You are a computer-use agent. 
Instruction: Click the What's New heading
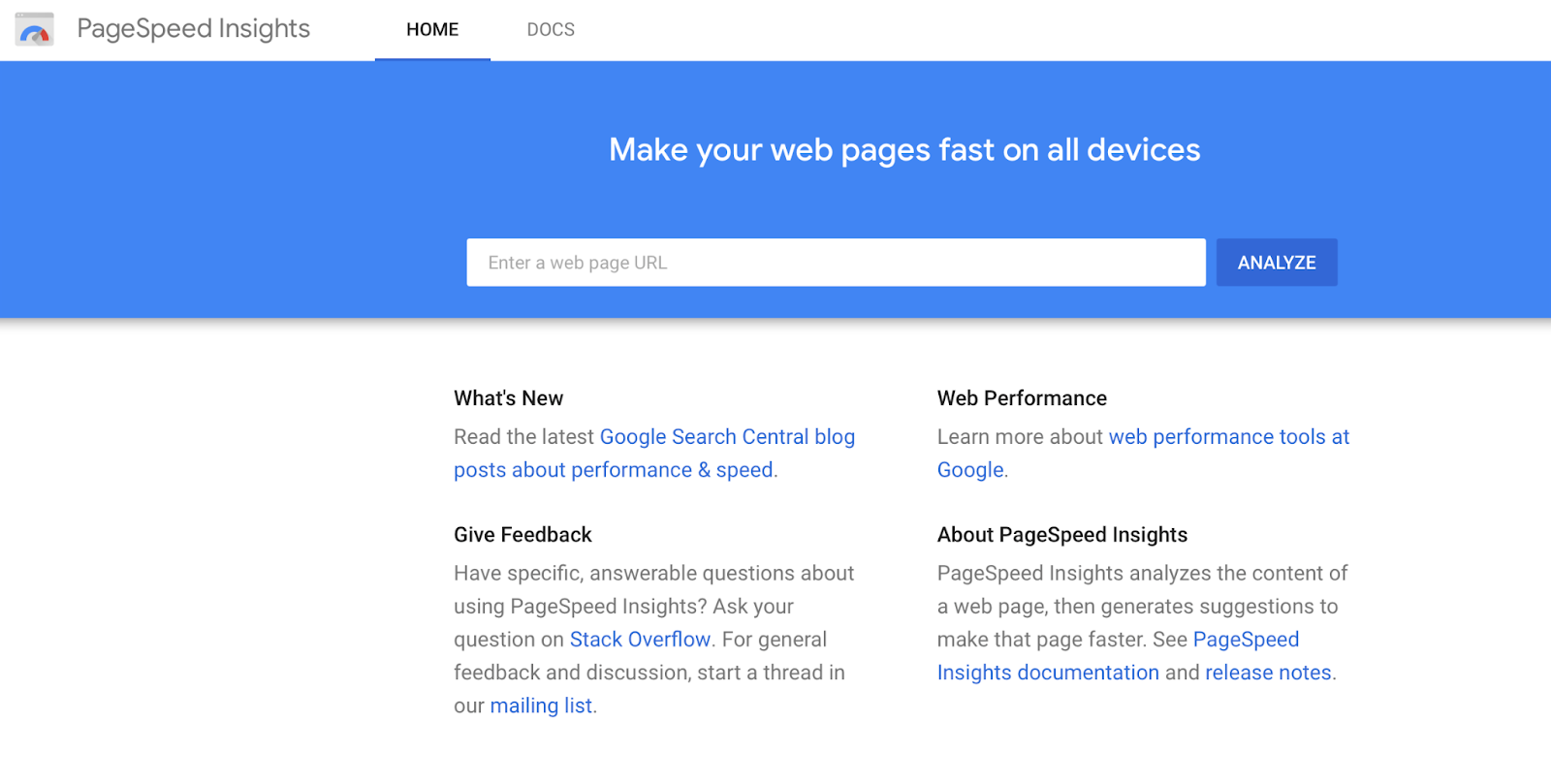pos(508,398)
